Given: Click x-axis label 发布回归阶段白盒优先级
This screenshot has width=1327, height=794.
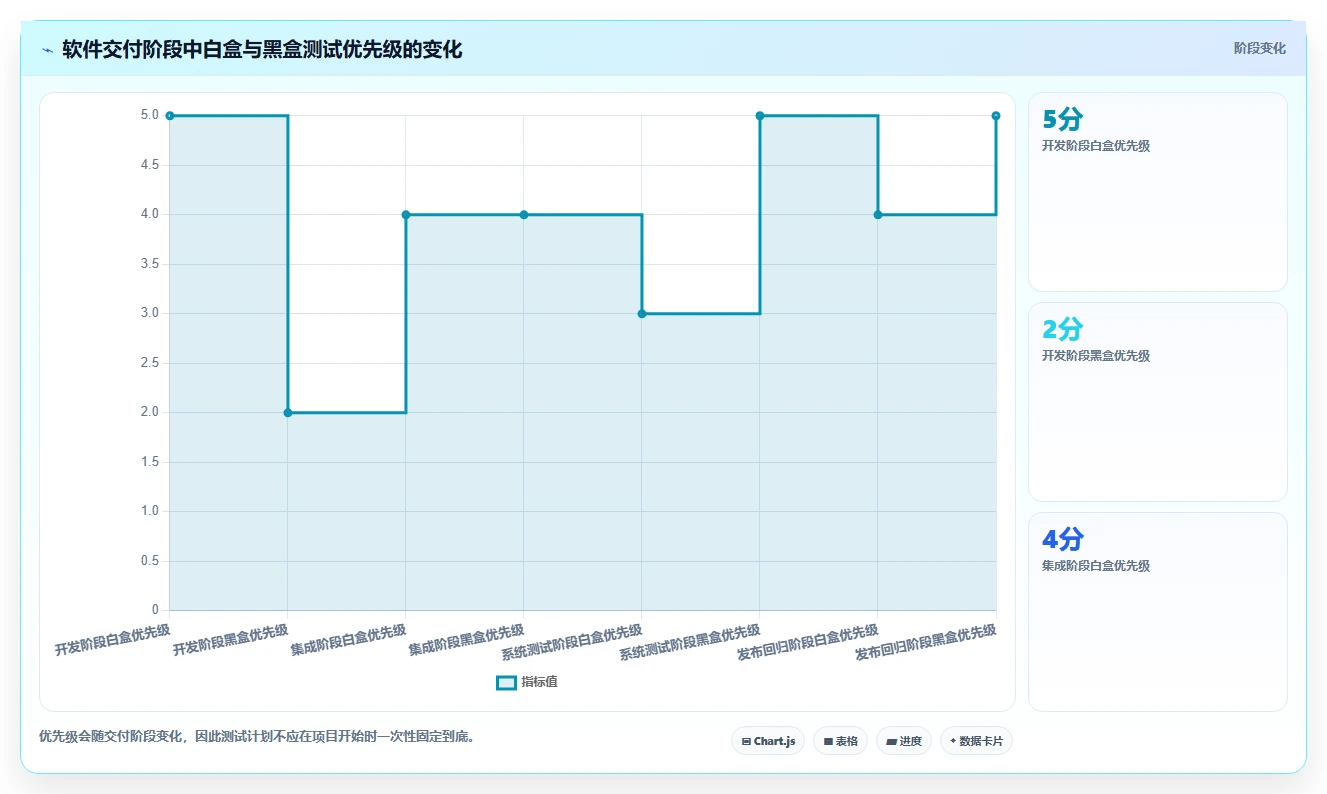Looking at the screenshot, I should 808,643.
